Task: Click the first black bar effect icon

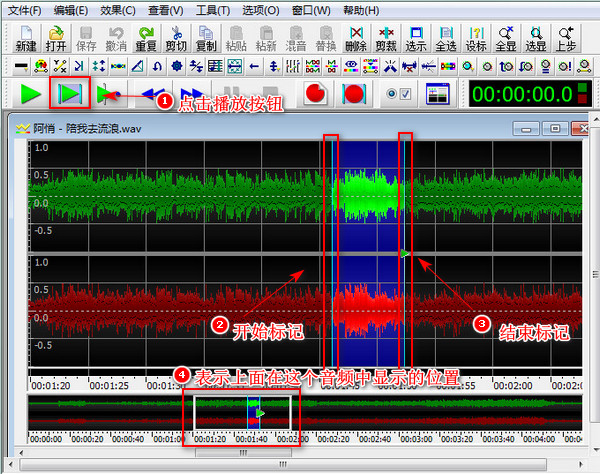Action: click(21, 66)
